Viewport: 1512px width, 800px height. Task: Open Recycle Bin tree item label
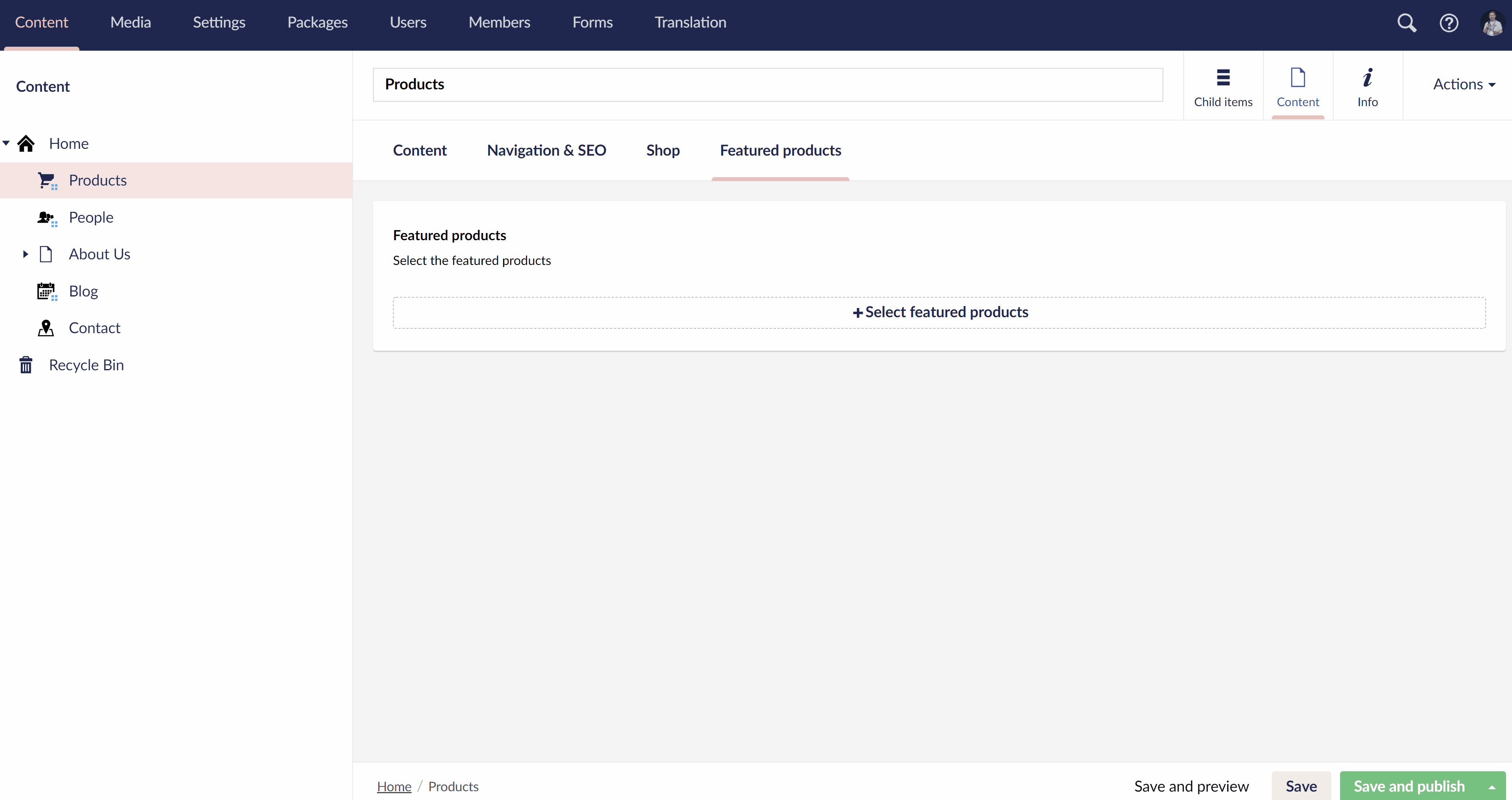tap(86, 365)
